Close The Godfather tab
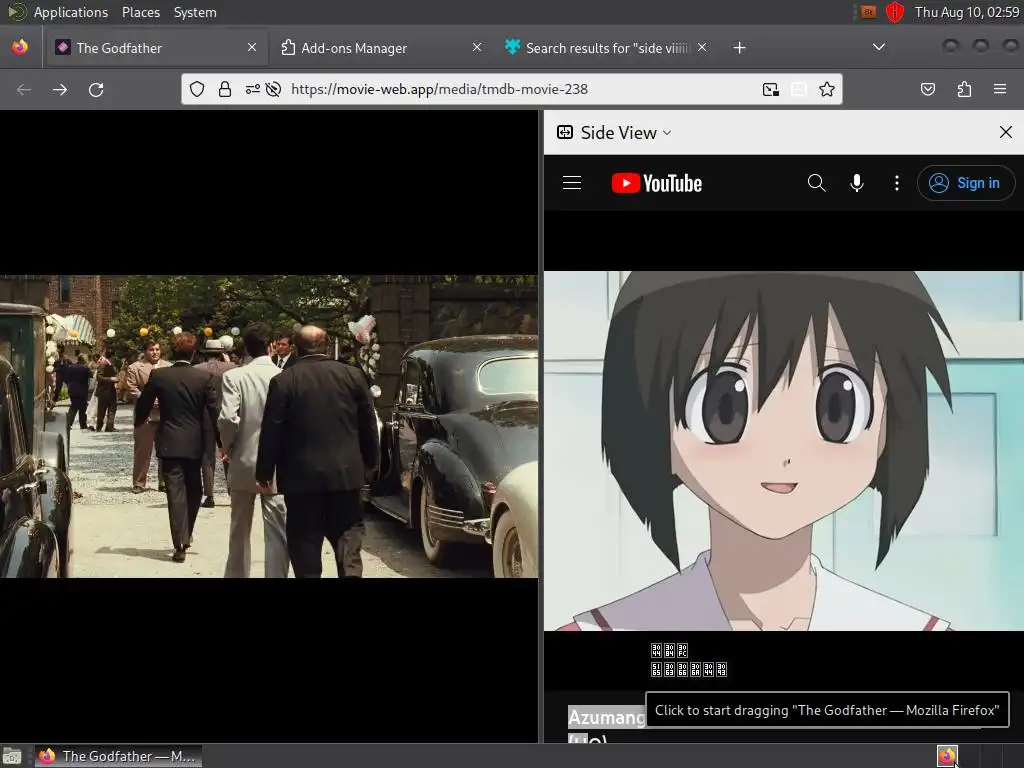 [252, 48]
